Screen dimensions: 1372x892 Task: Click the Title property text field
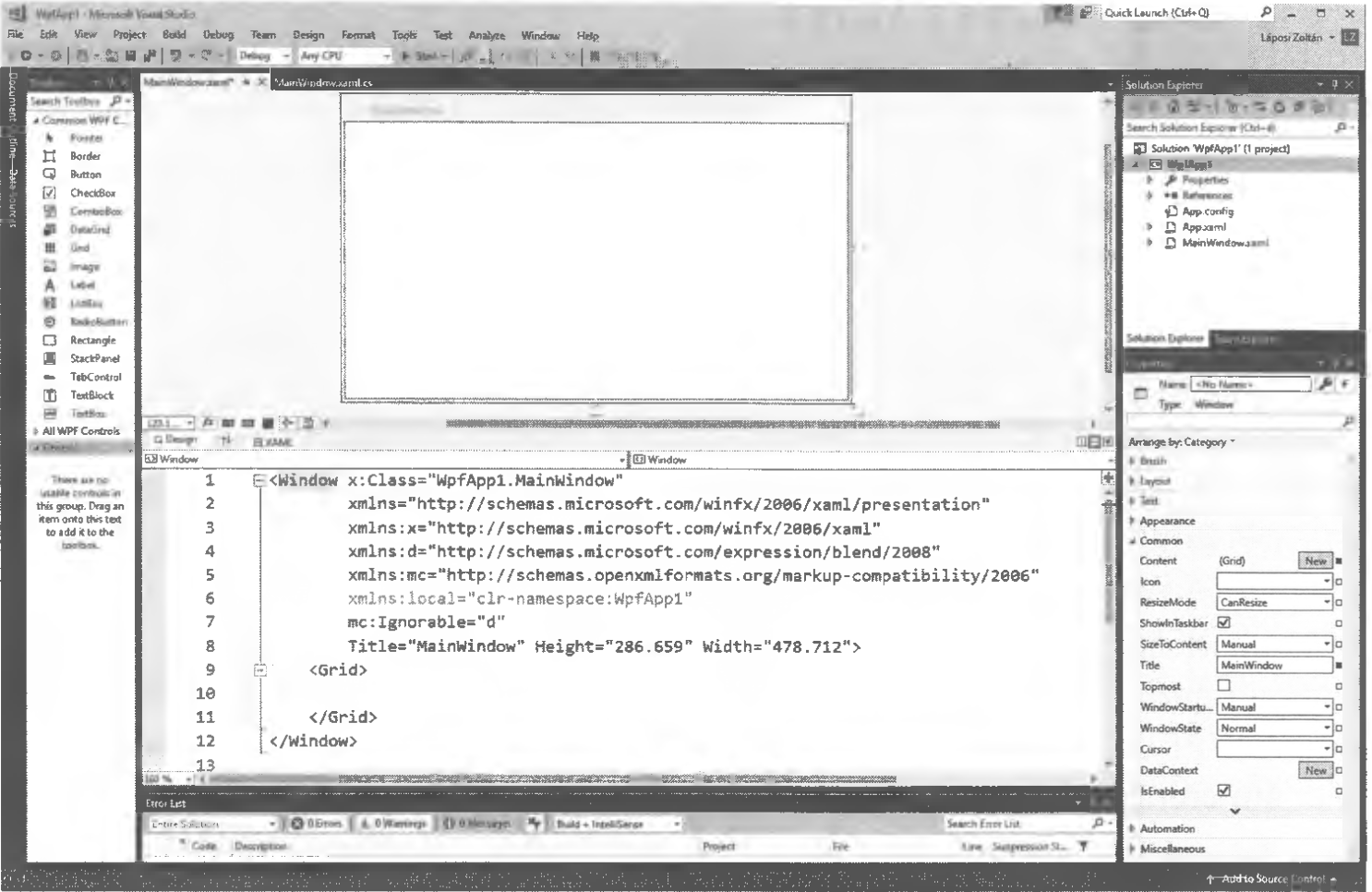[x=1274, y=666]
